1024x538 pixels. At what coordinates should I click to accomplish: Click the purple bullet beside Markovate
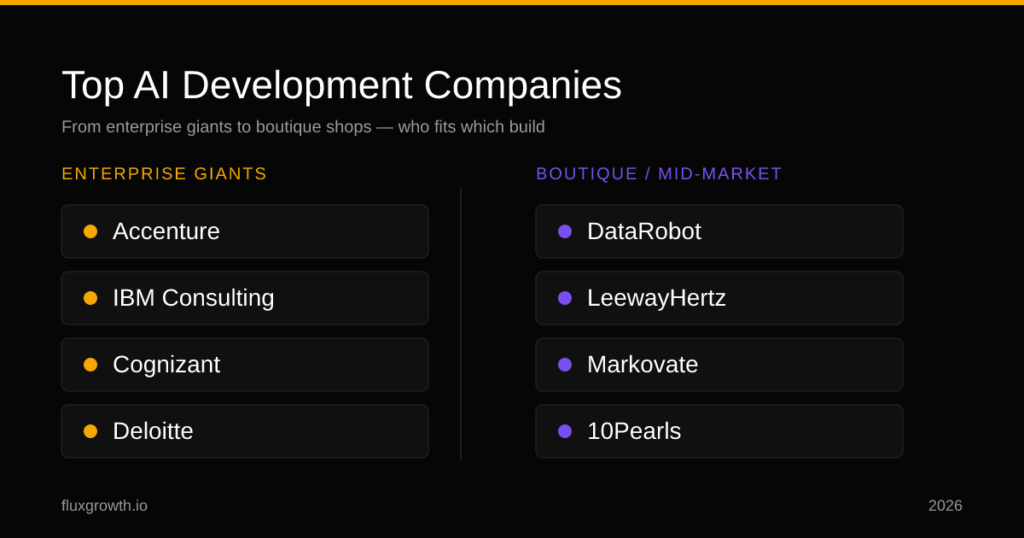coord(565,364)
